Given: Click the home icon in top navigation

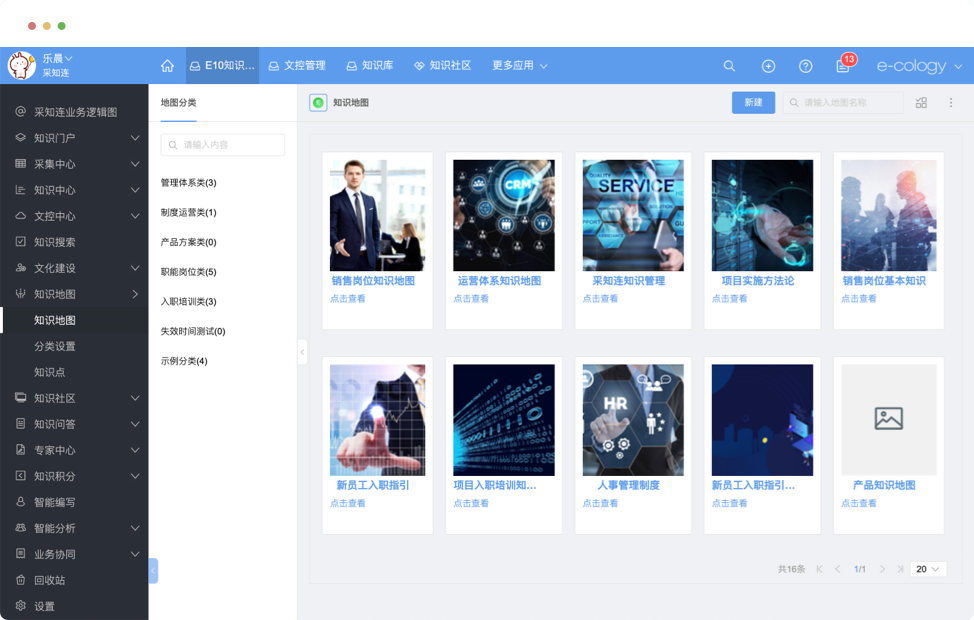Looking at the screenshot, I should (x=167, y=66).
